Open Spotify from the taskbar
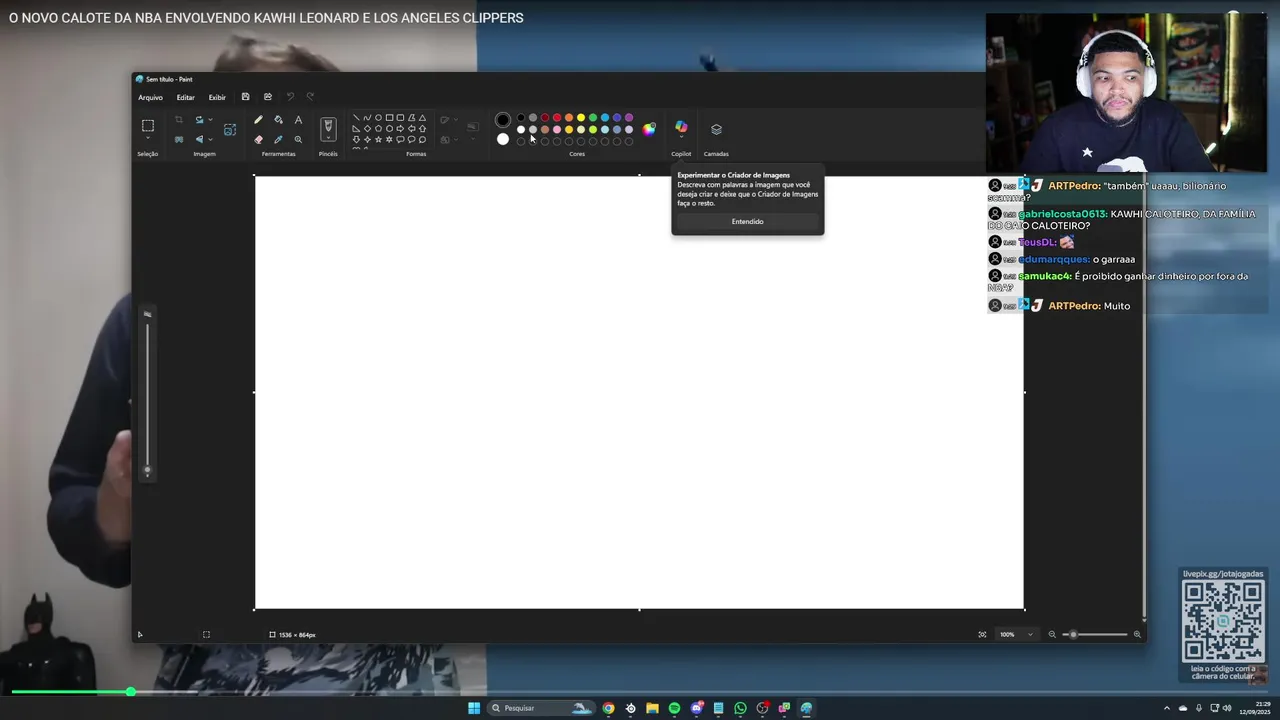 coord(674,708)
